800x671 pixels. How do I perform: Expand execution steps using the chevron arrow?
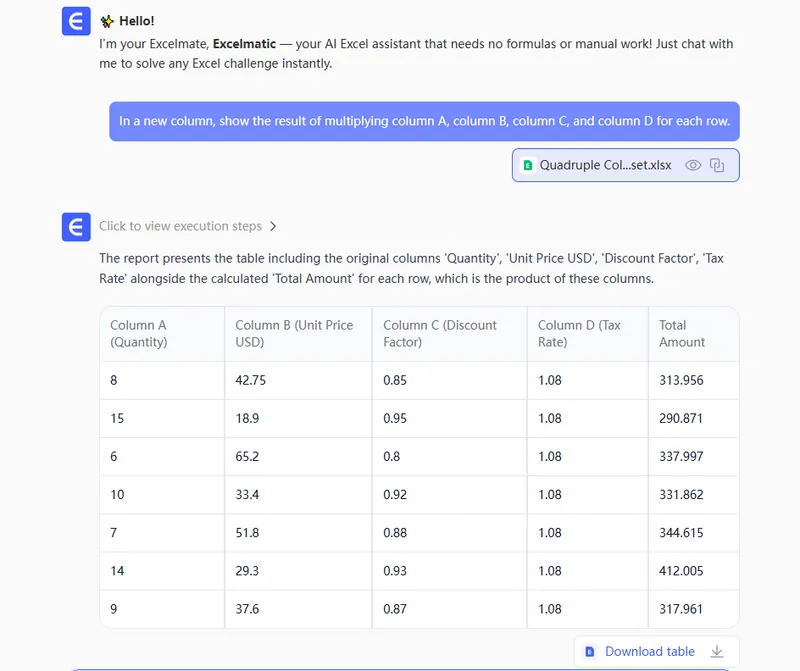pos(273,227)
